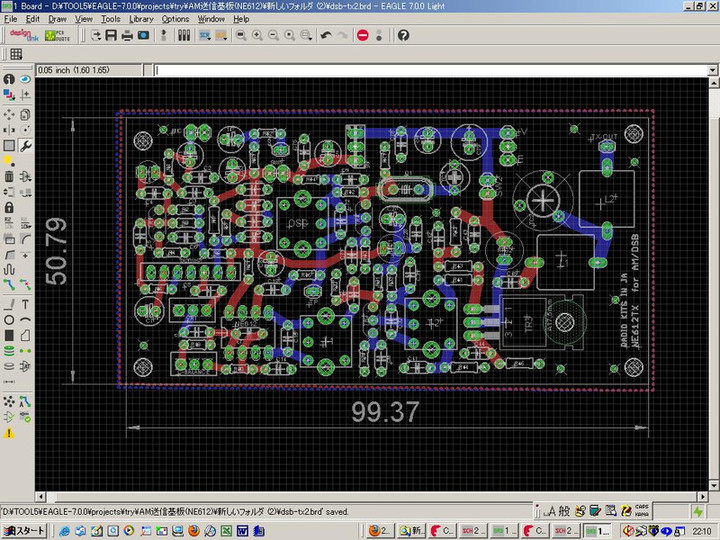Click the Print icon in toolbar

point(128,35)
